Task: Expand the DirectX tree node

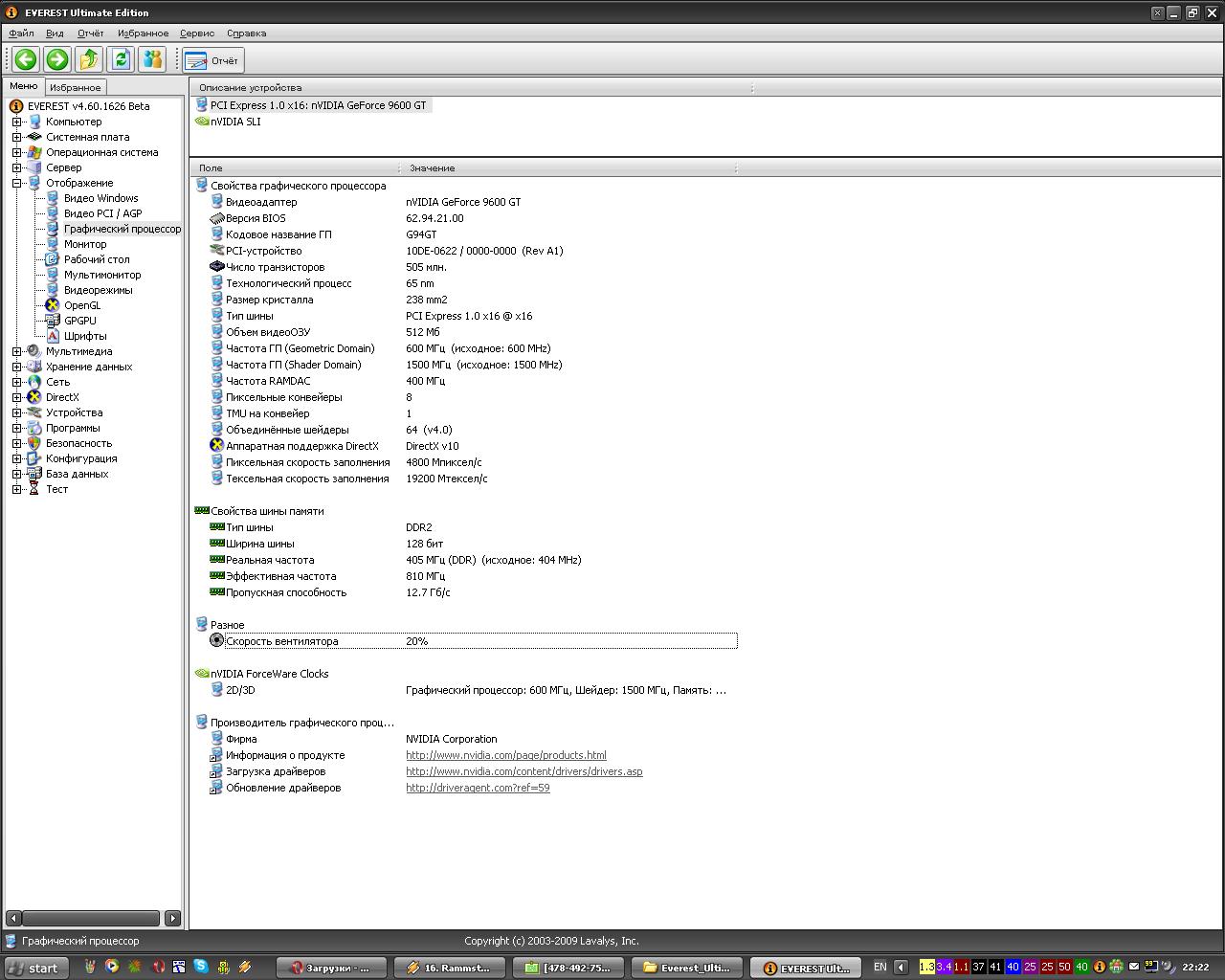Action: click(16, 397)
